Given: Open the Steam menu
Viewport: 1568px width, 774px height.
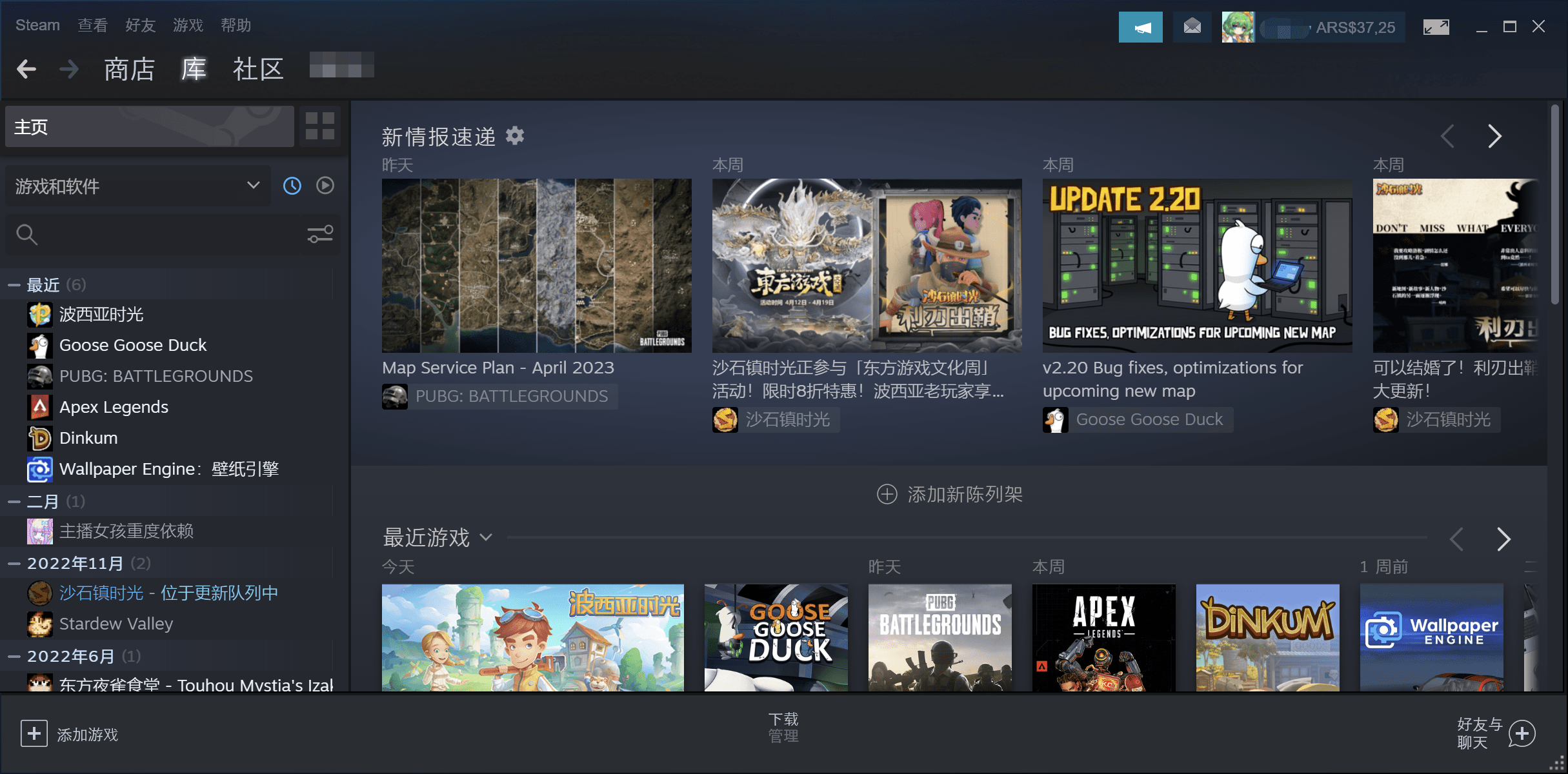Looking at the screenshot, I should coord(37,25).
